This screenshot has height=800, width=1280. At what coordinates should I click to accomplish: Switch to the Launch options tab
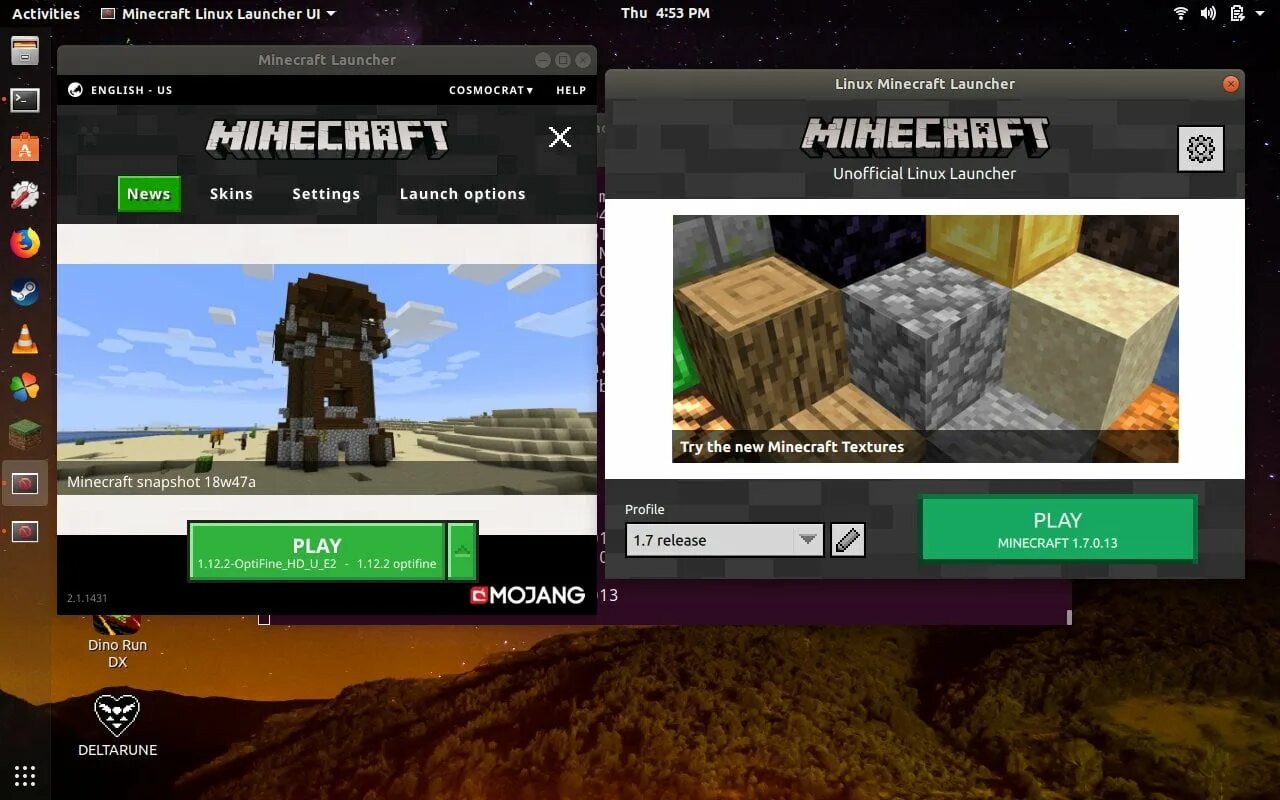(x=462, y=194)
